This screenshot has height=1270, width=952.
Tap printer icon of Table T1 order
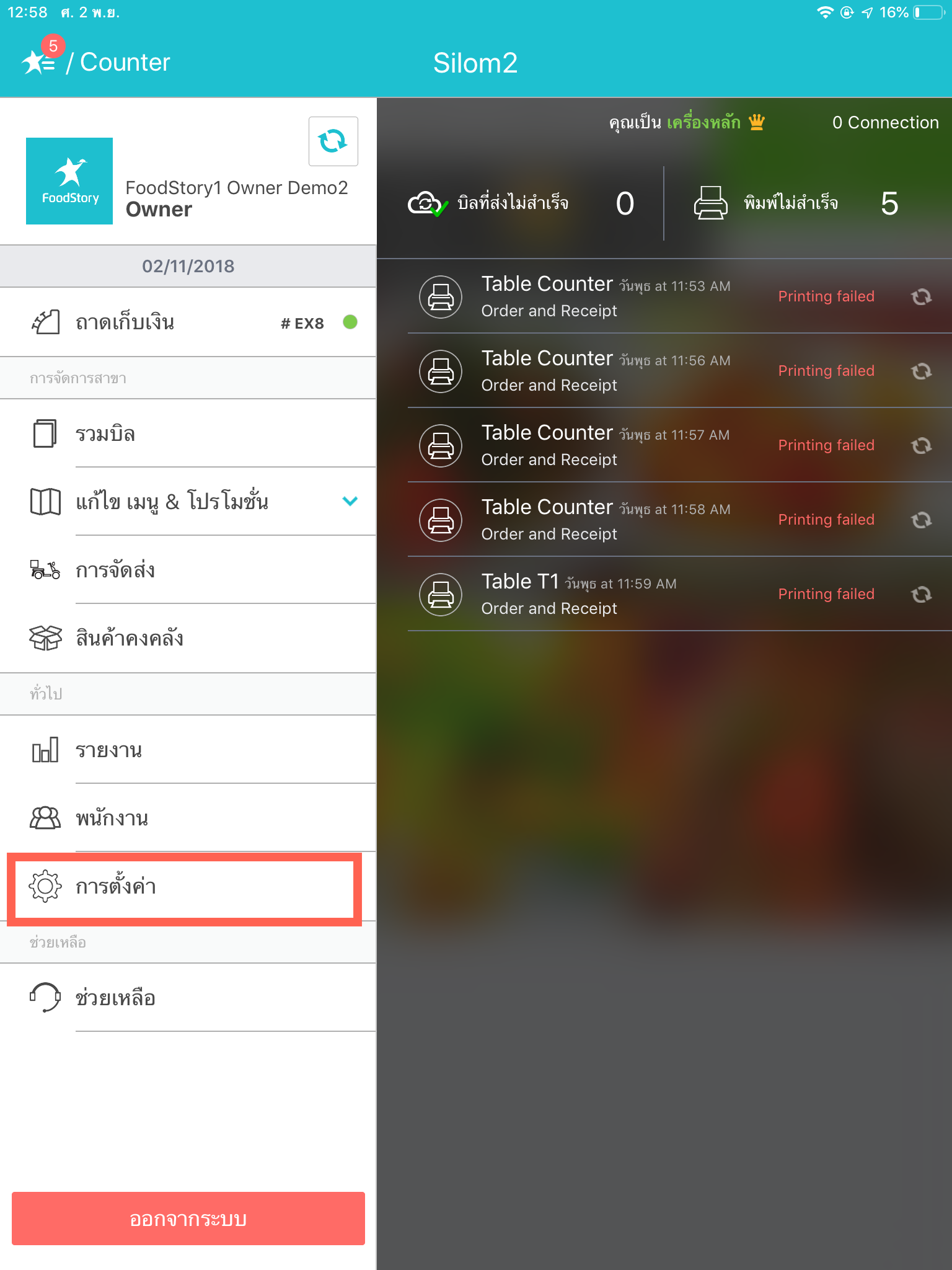441,595
